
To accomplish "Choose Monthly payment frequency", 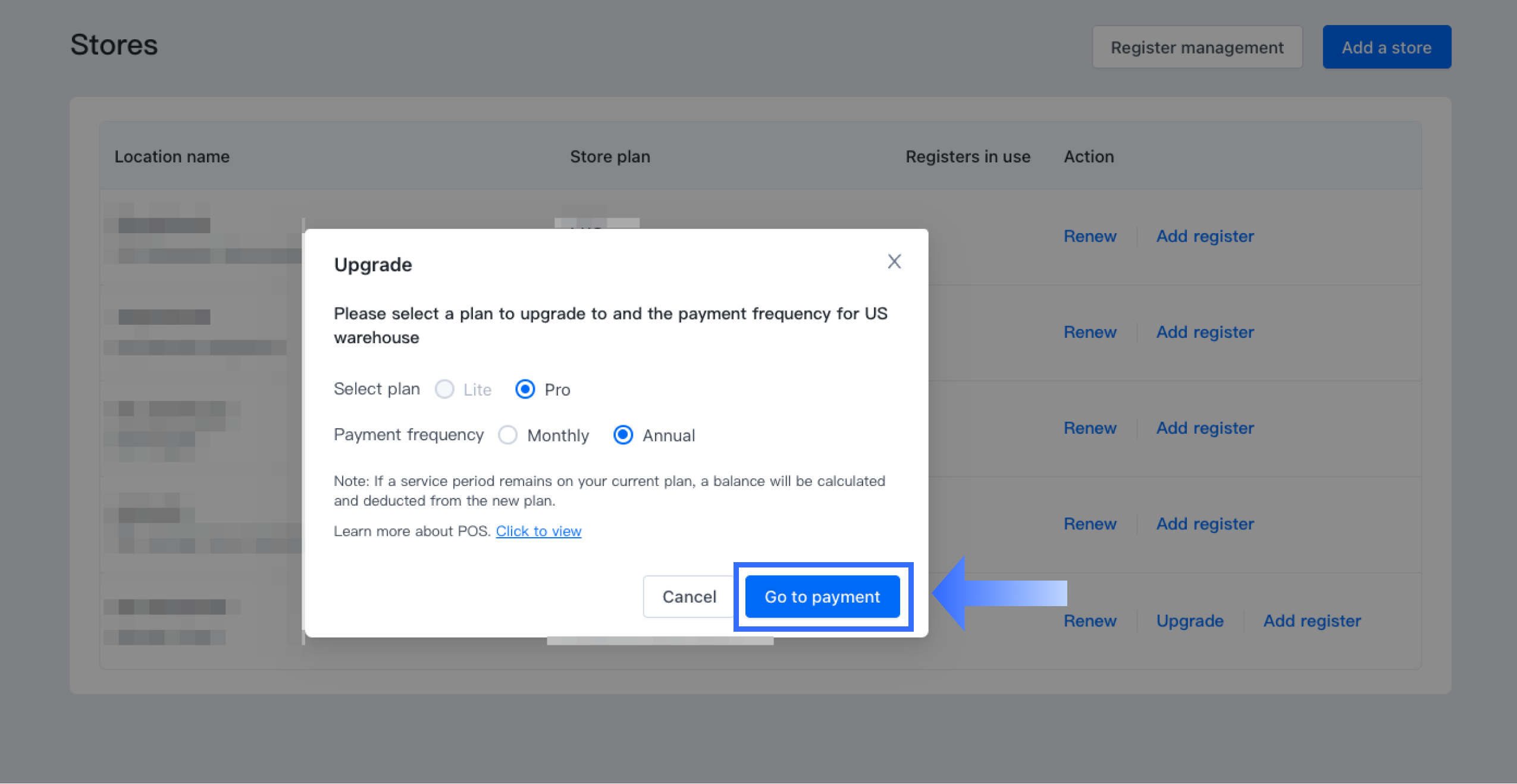I will [507, 435].
